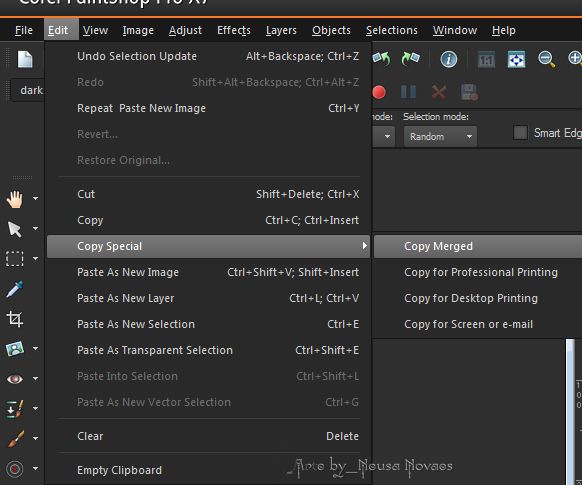The image size is (582, 485).
Task: Expand the Makeover tool flyout arrow
Action: click(x=35, y=348)
